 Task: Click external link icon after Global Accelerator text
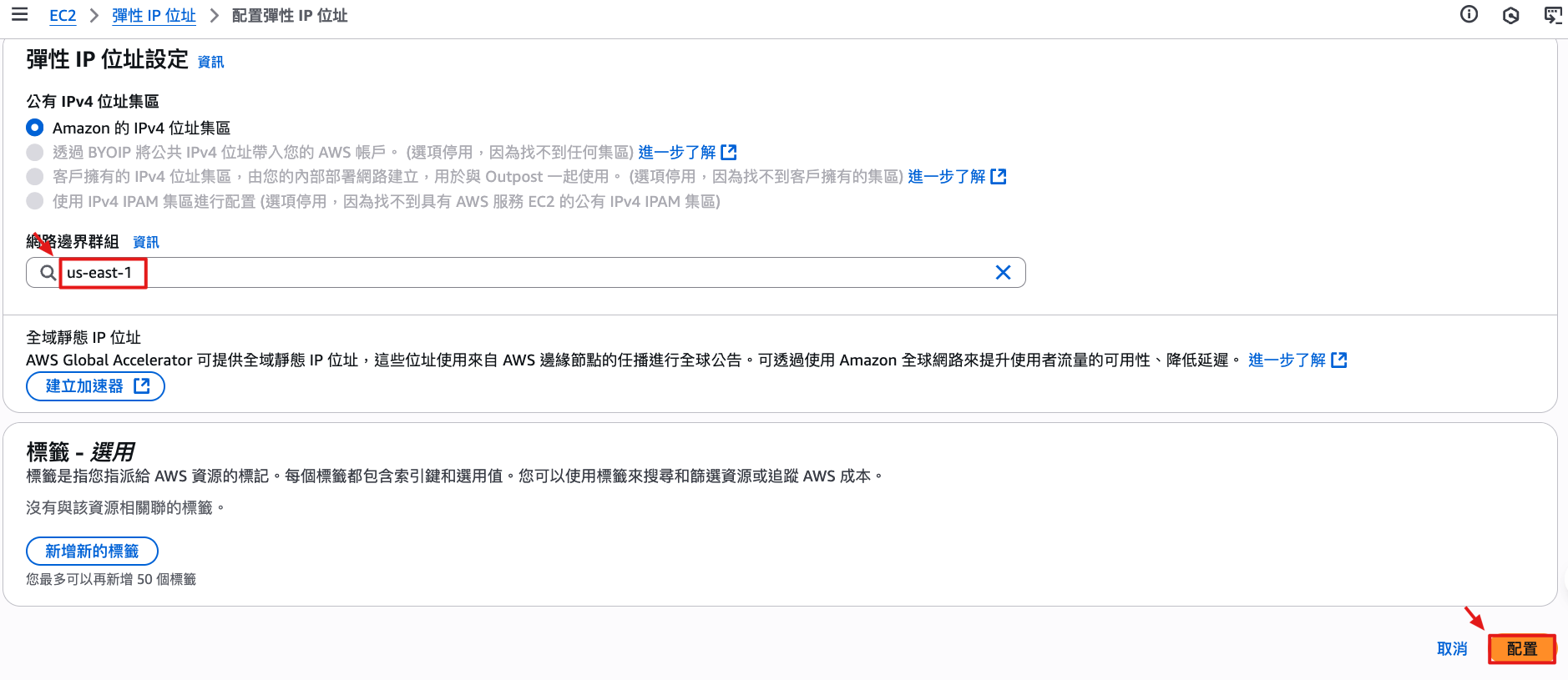(x=1339, y=360)
